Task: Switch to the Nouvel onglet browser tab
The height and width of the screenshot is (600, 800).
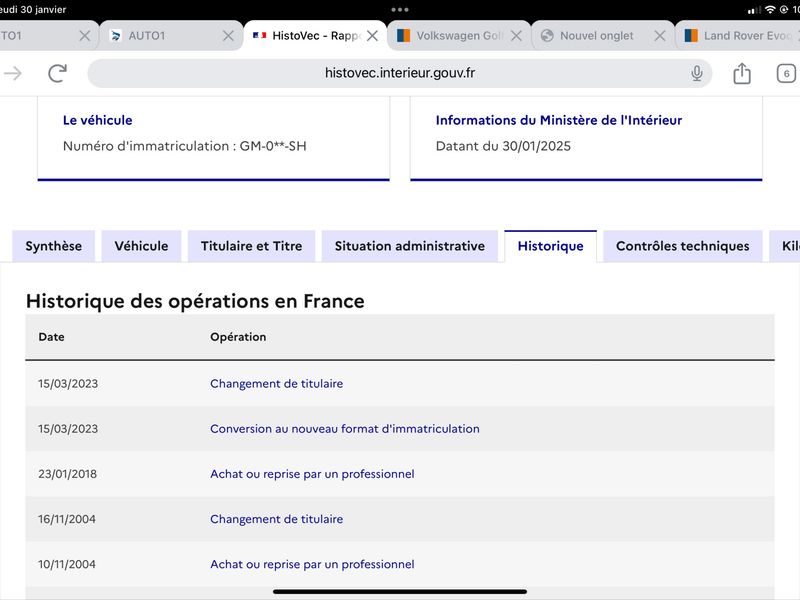Action: pyautogui.click(x=603, y=36)
